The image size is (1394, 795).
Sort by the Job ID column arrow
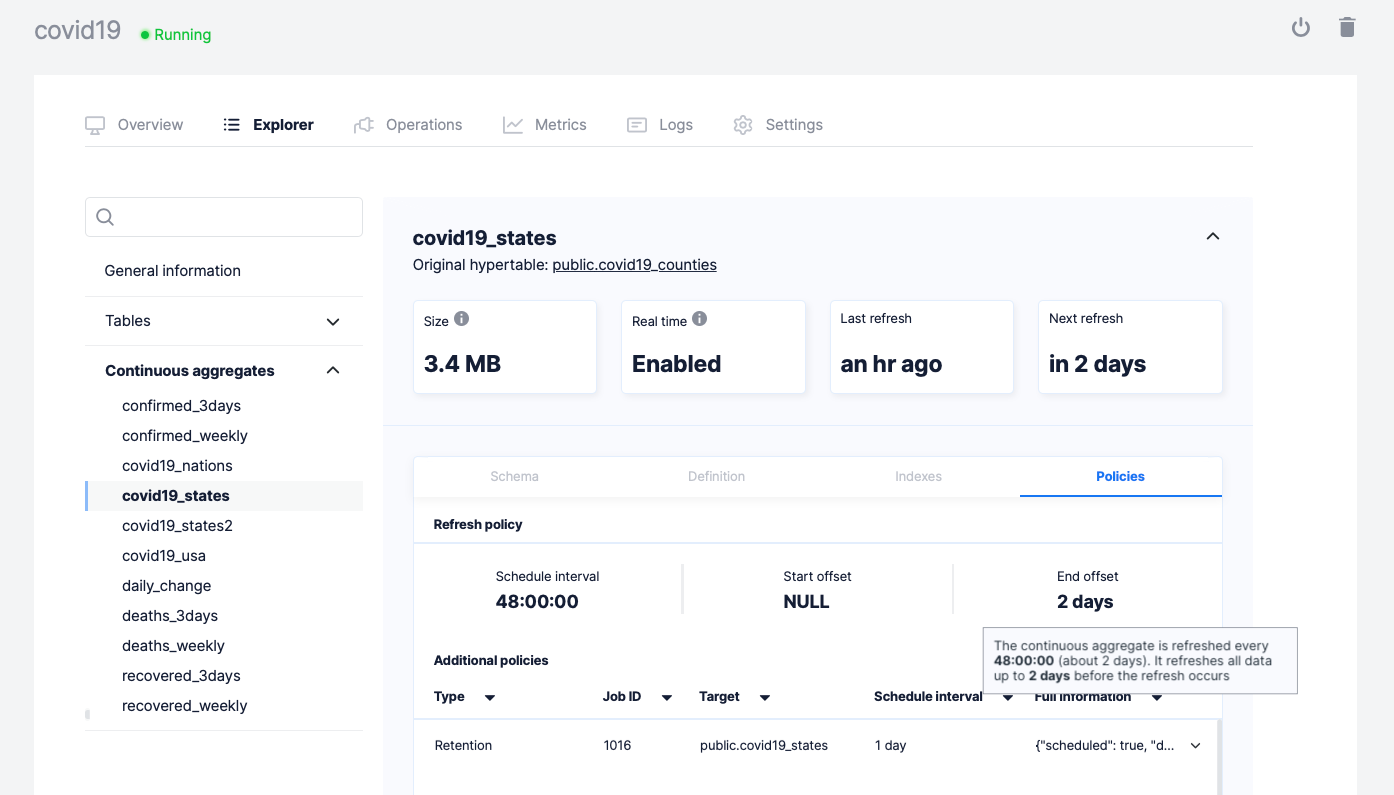pos(667,698)
